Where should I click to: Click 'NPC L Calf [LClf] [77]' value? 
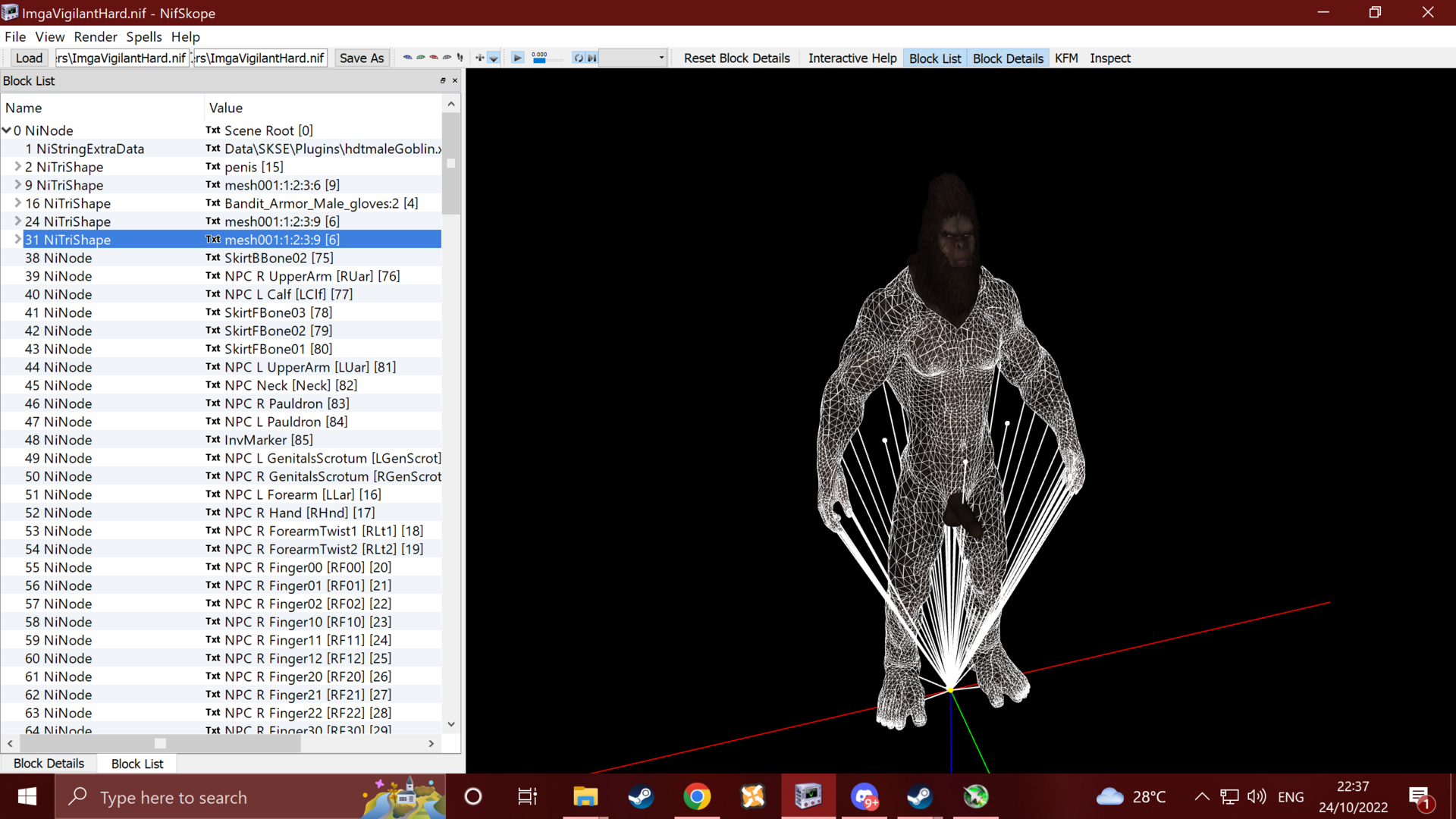(288, 294)
